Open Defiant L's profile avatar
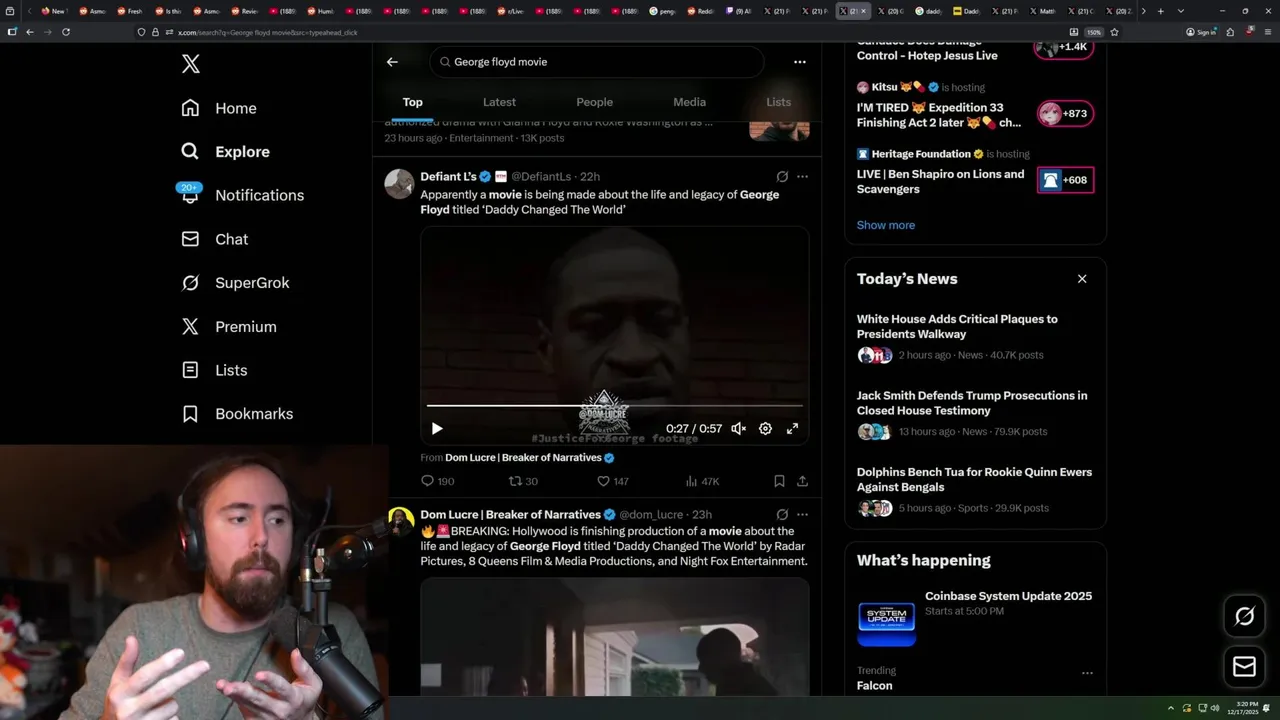The image size is (1280, 720). point(399,184)
